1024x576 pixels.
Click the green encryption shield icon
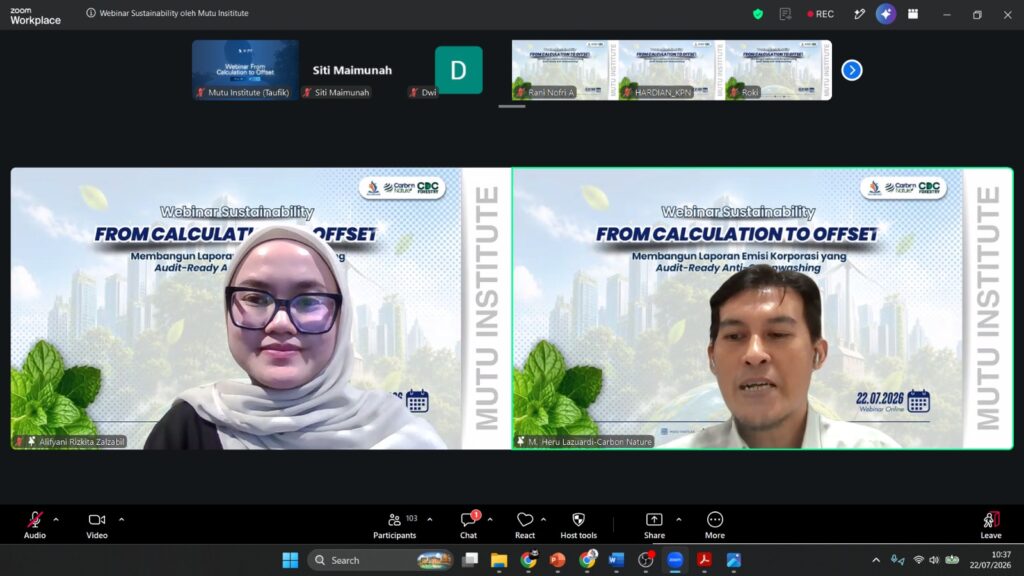(758, 14)
